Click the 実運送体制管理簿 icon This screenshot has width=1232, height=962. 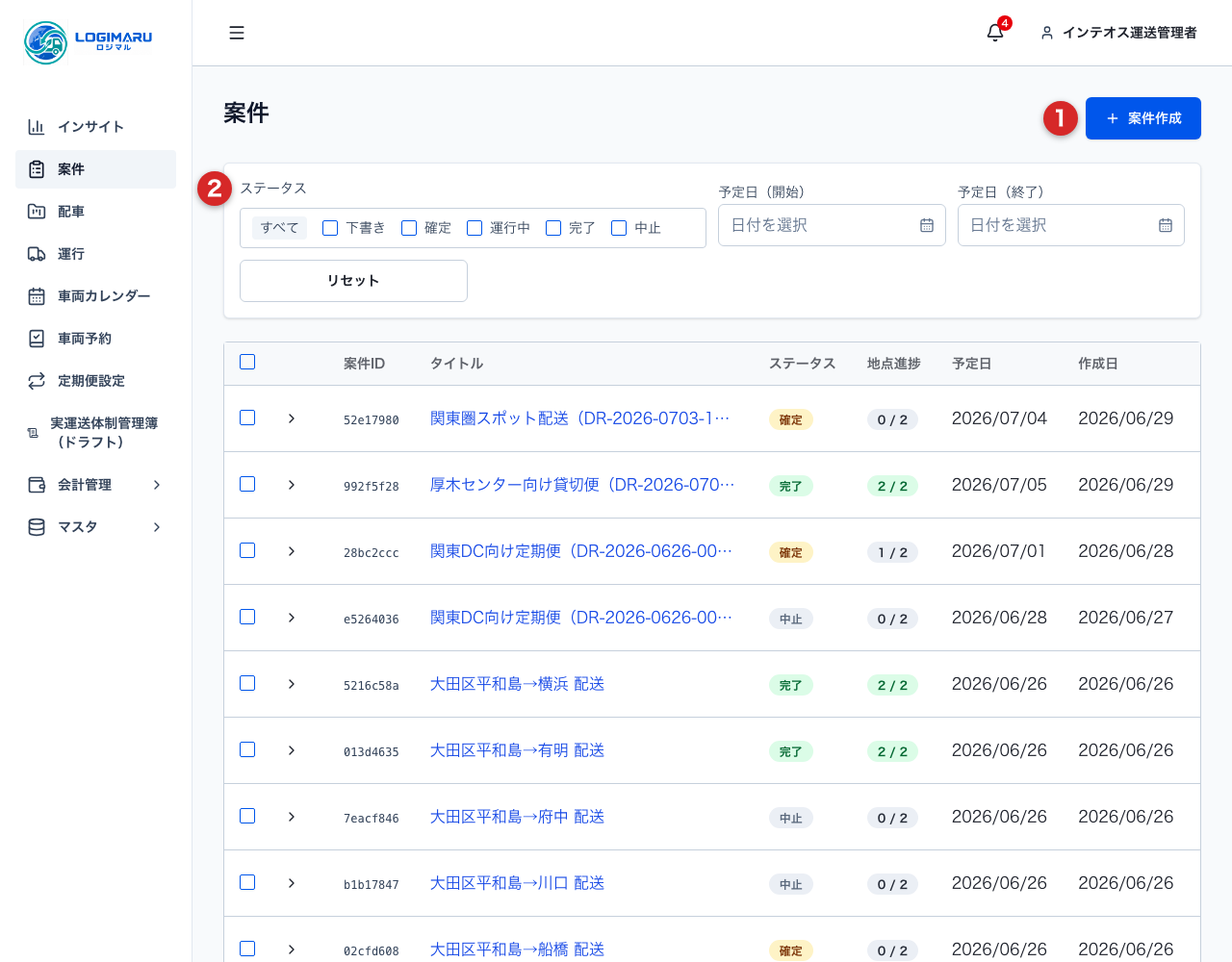(x=33, y=433)
